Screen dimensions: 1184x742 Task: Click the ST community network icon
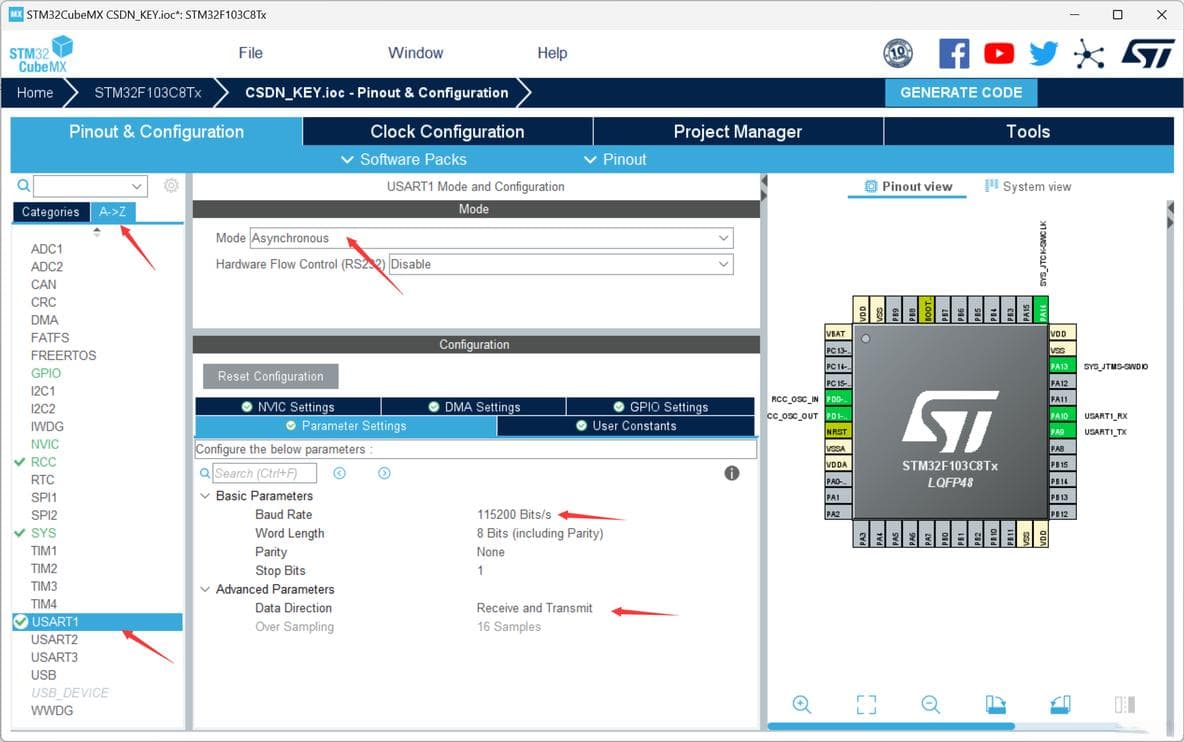tap(1089, 54)
